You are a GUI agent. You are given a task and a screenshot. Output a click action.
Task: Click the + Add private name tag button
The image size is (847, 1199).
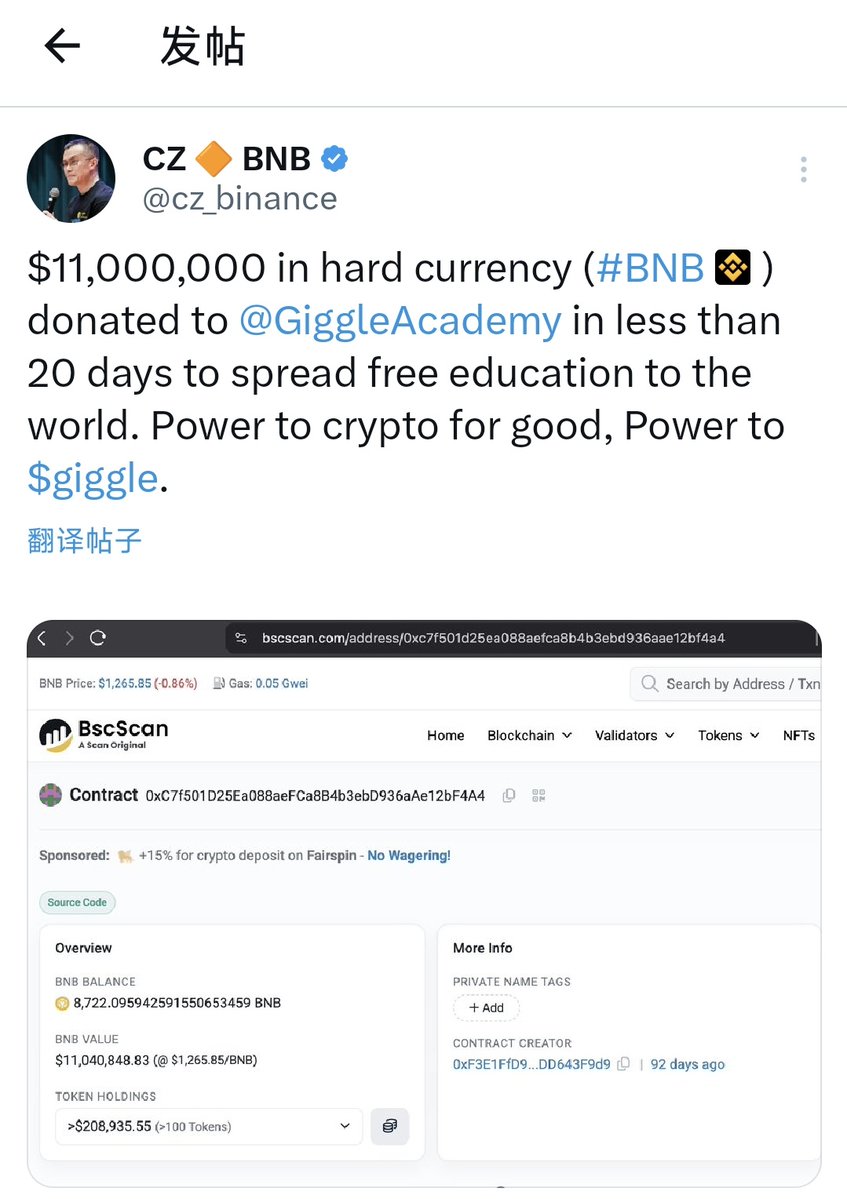tap(487, 1008)
